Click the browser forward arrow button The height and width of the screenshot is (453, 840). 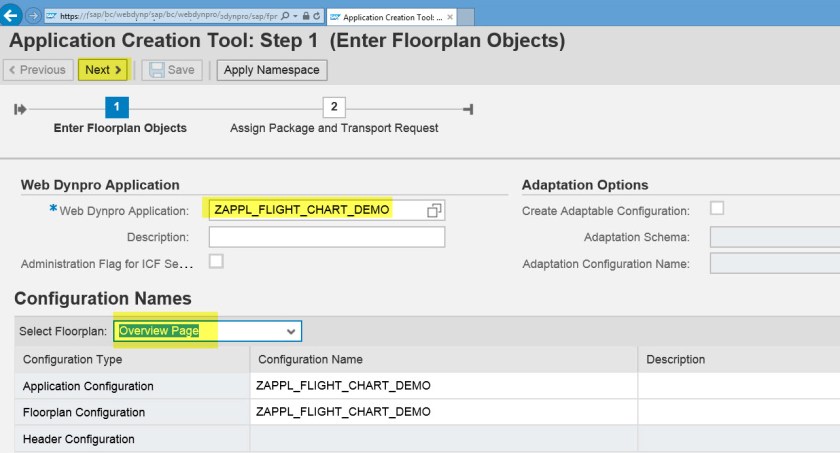click(34, 16)
